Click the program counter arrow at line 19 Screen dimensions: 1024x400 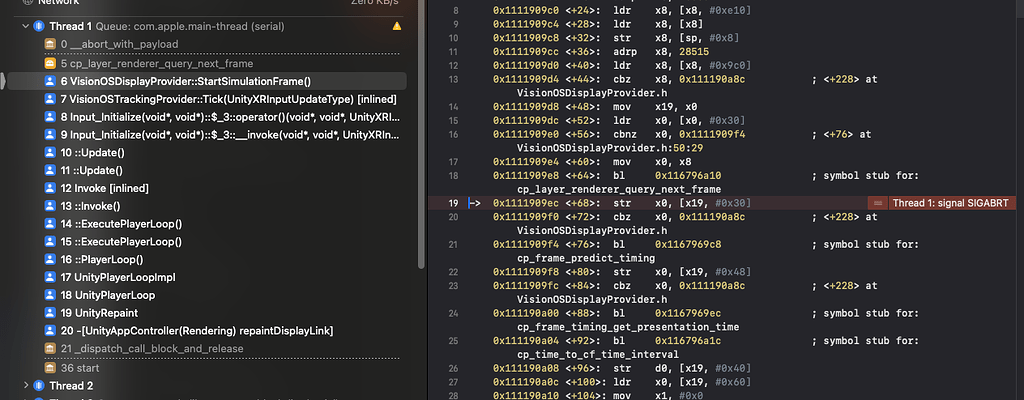pyautogui.click(x=474, y=203)
